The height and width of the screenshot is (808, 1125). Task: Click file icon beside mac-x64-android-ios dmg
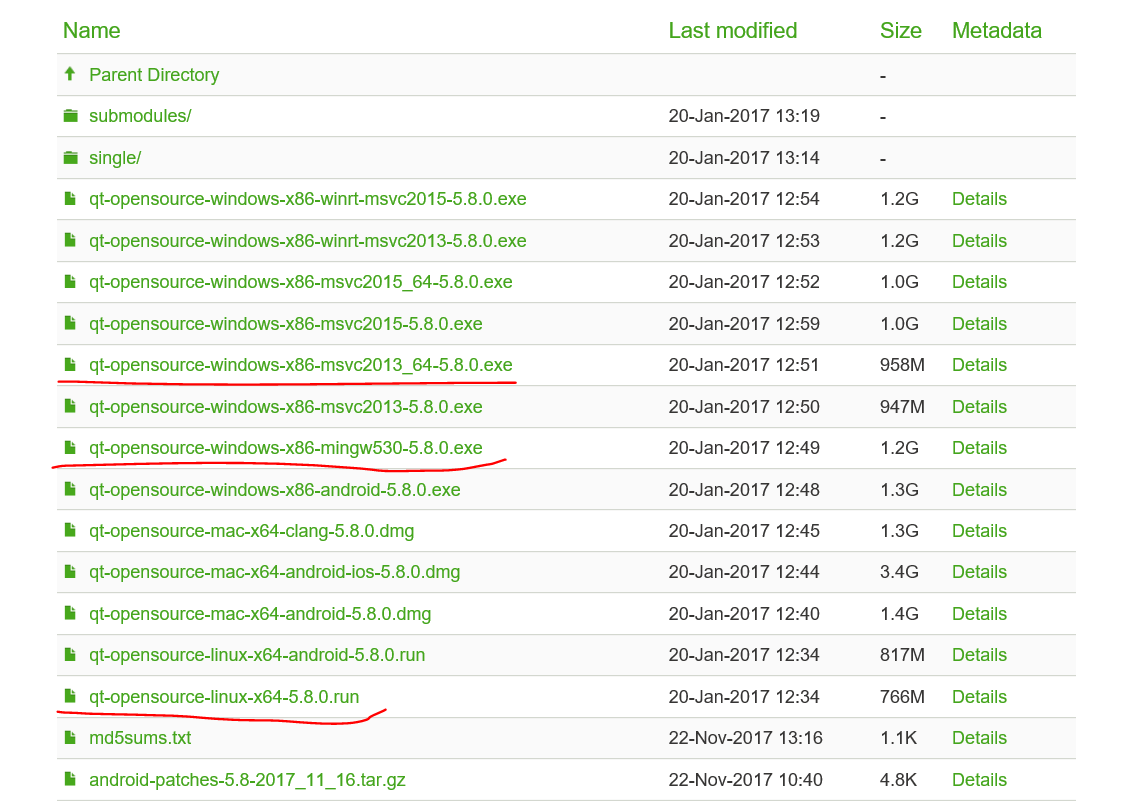70,571
